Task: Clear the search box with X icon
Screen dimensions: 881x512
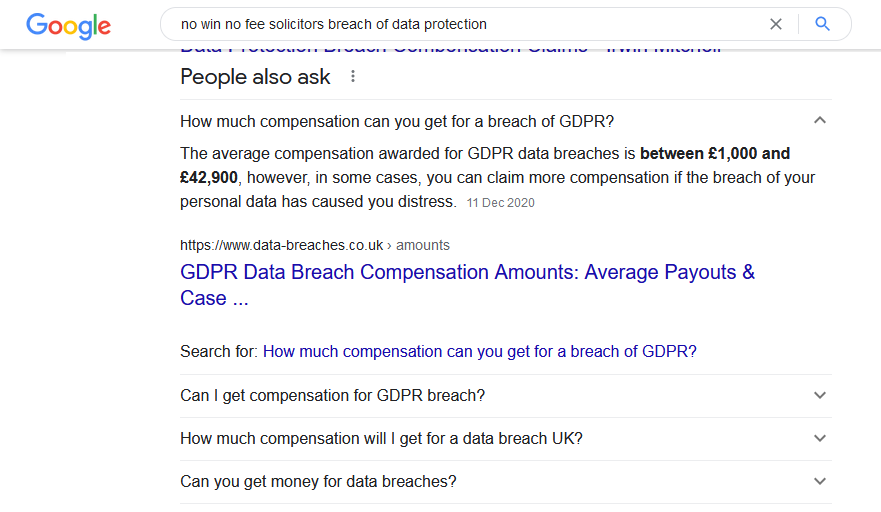Action: 775,24
